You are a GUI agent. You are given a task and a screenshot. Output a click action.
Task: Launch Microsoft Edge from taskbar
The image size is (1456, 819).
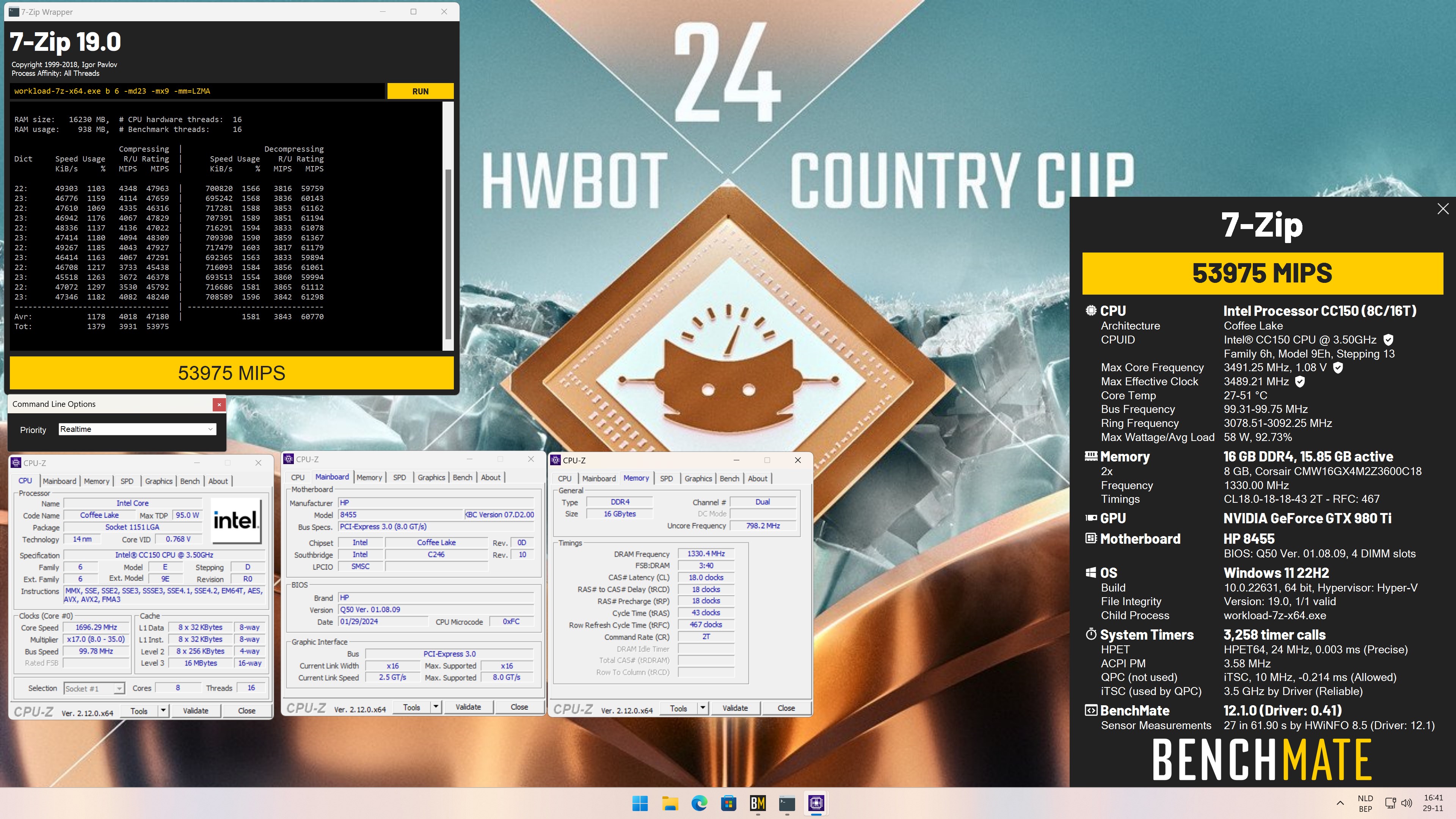click(x=699, y=803)
